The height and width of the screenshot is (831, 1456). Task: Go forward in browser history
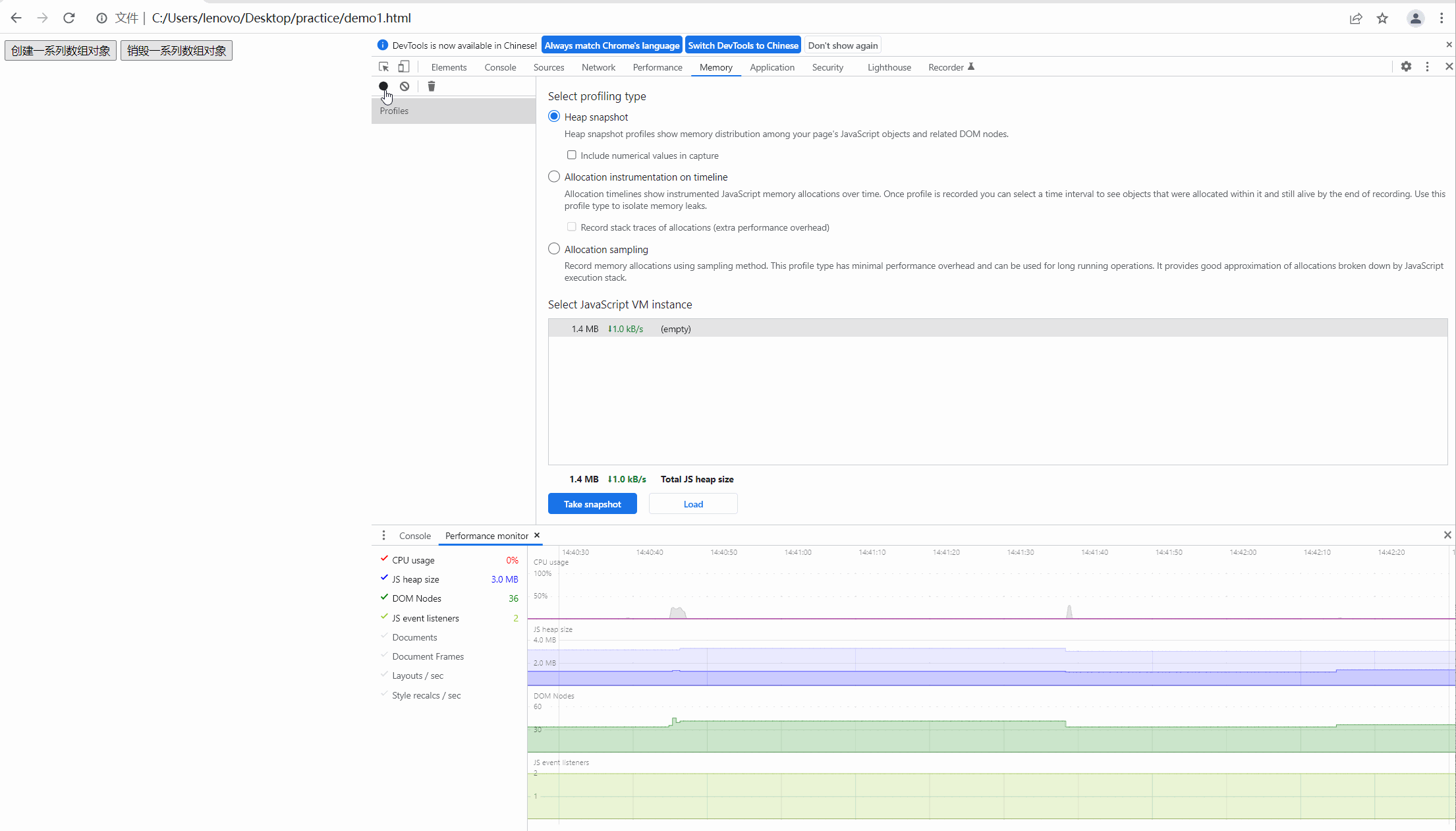click(x=43, y=18)
